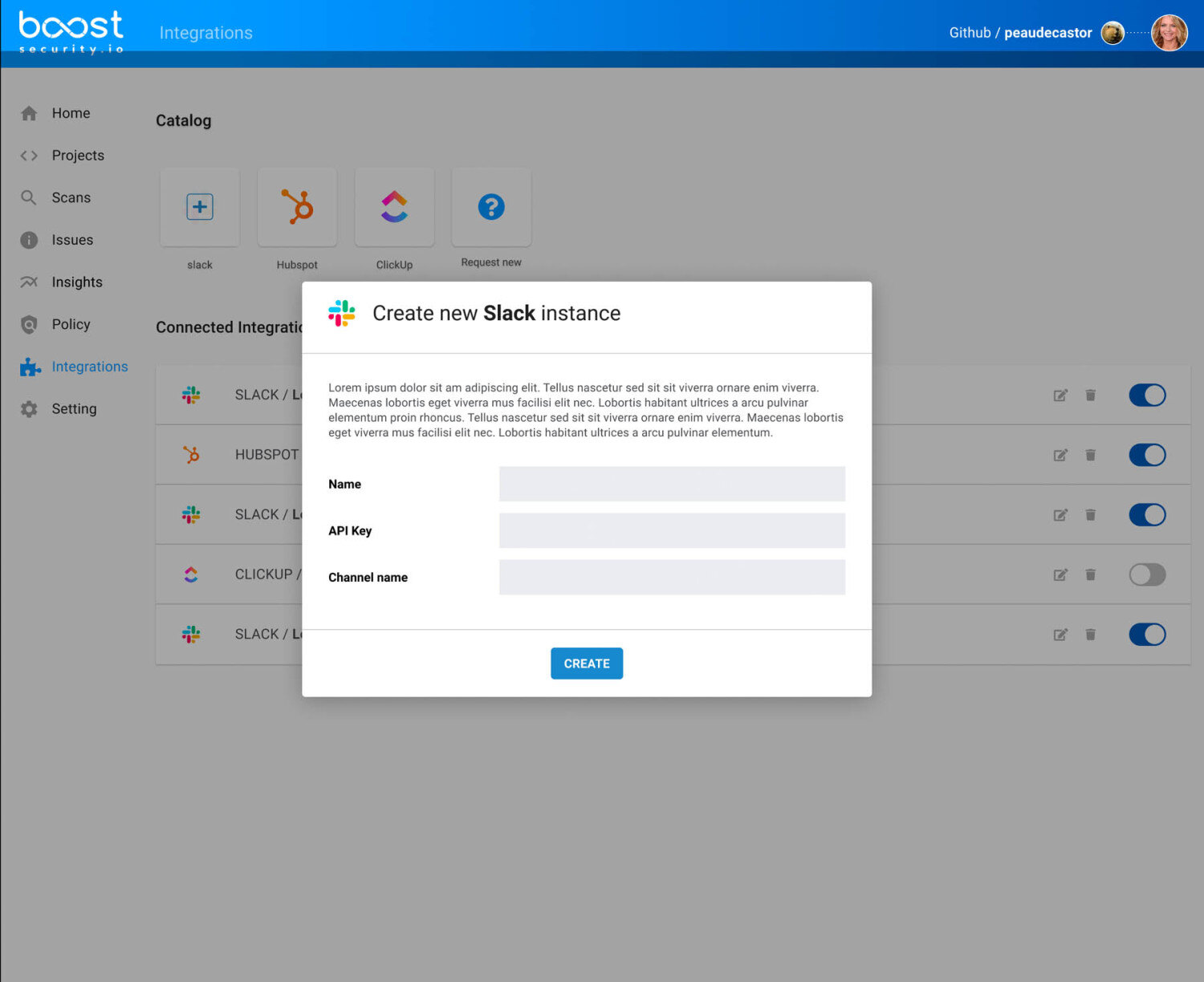Click the slack plus tile in Catalog
This screenshot has height=982, width=1204.
(x=200, y=207)
